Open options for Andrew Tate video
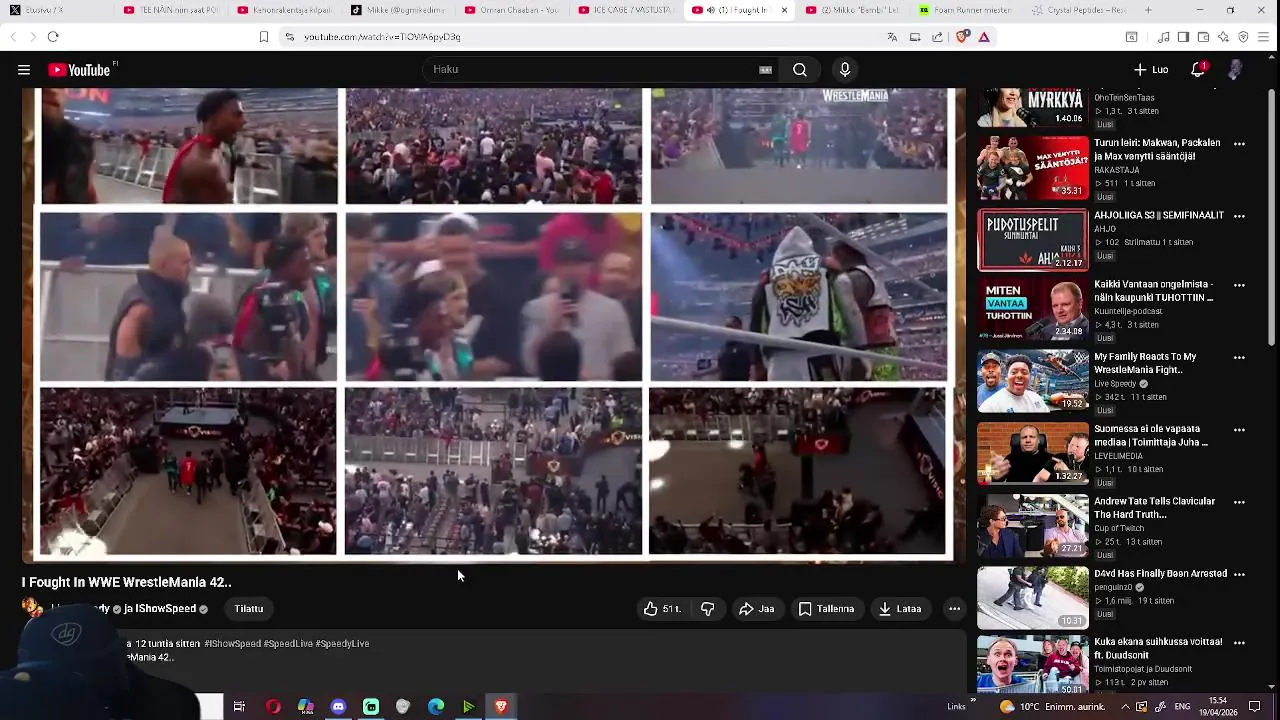The height and width of the screenshot is (720, 1280). click(1239, 502)
